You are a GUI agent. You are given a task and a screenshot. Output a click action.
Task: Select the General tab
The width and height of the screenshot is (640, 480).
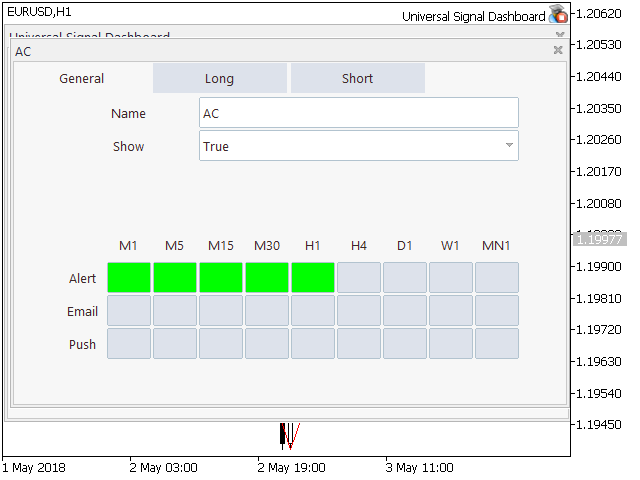point(82,79)
